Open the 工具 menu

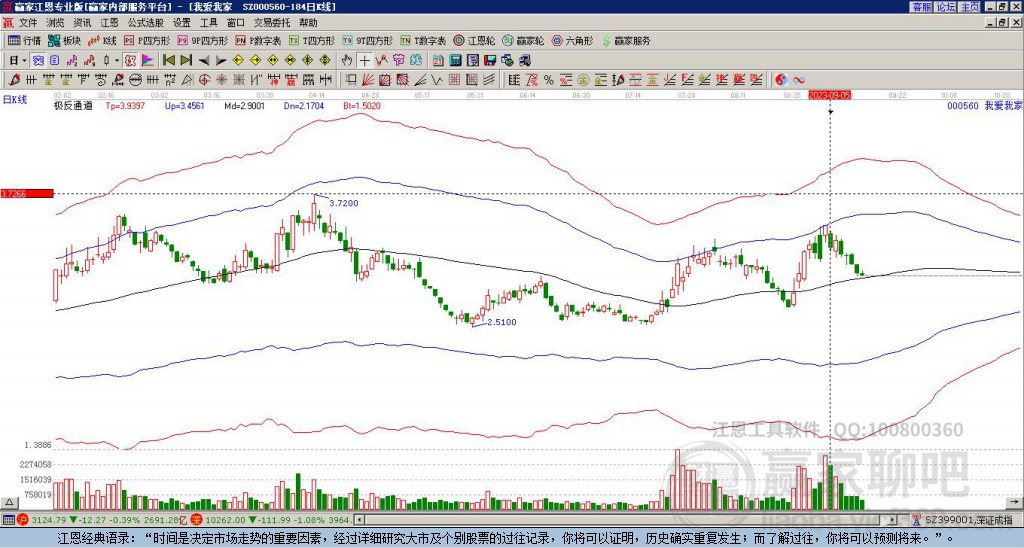tap(209, 23)
